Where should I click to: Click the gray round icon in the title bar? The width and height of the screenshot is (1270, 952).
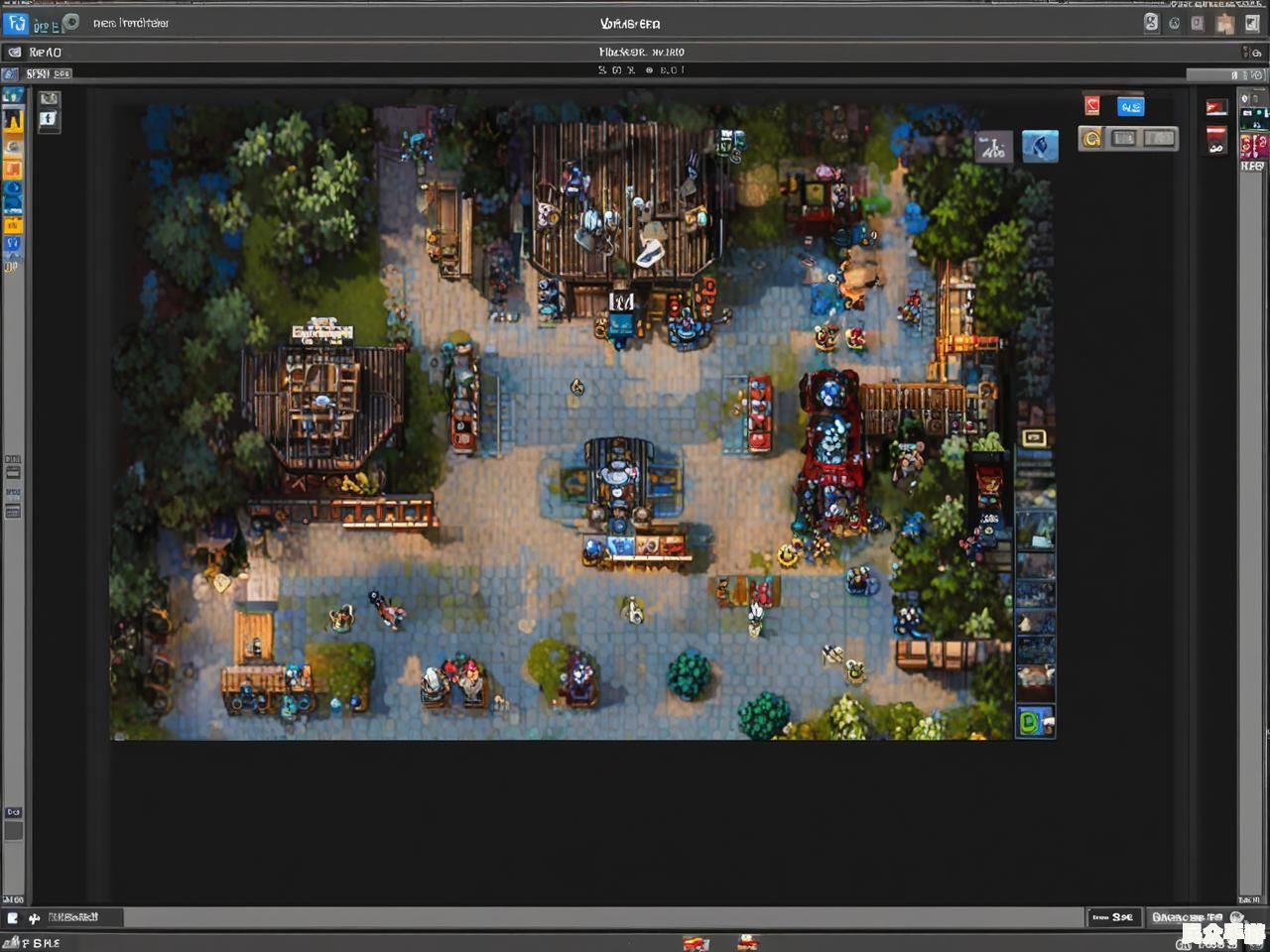point(71,22)
